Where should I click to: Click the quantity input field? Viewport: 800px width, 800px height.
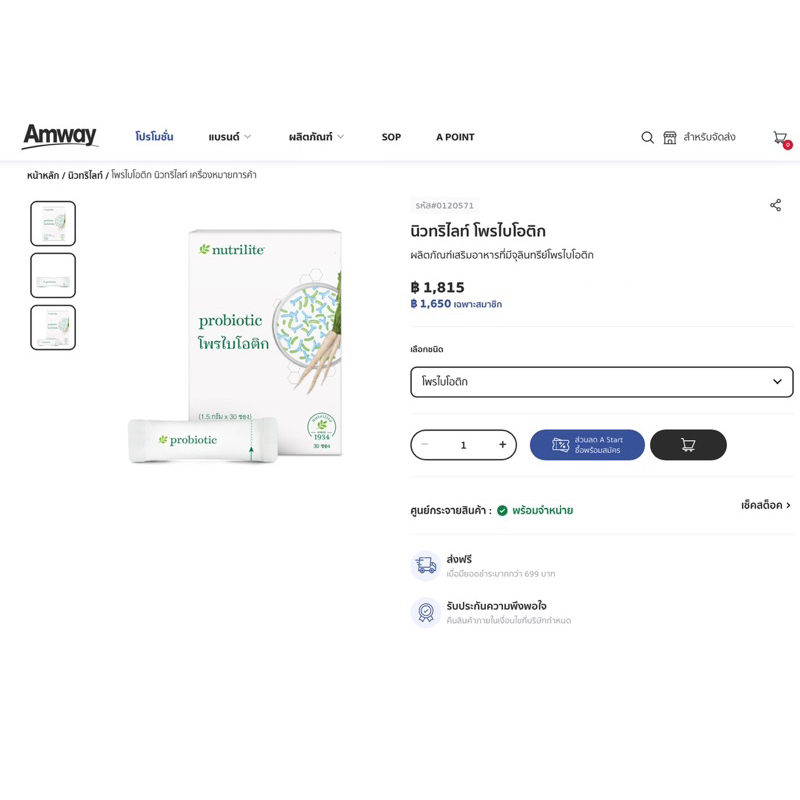pyautogui.click(x=463, y=445)
